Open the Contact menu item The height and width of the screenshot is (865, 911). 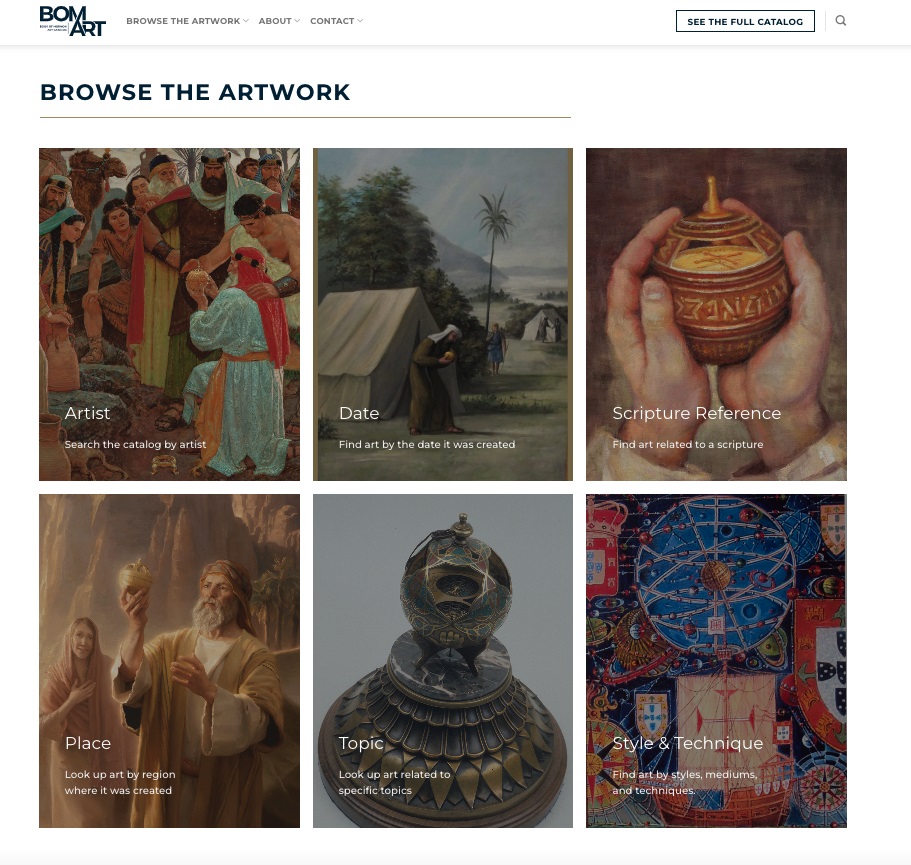coord(332,21)
